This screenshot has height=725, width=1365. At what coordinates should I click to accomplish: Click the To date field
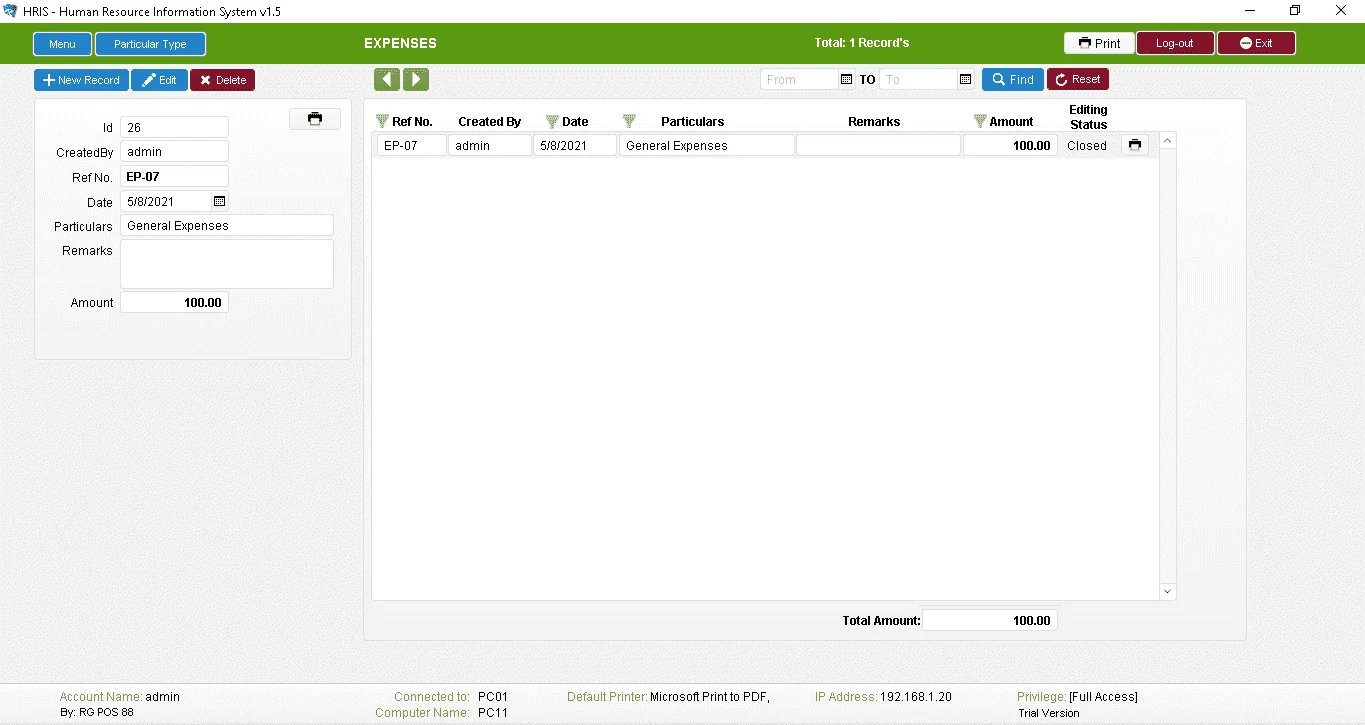(x=918, y=80)
